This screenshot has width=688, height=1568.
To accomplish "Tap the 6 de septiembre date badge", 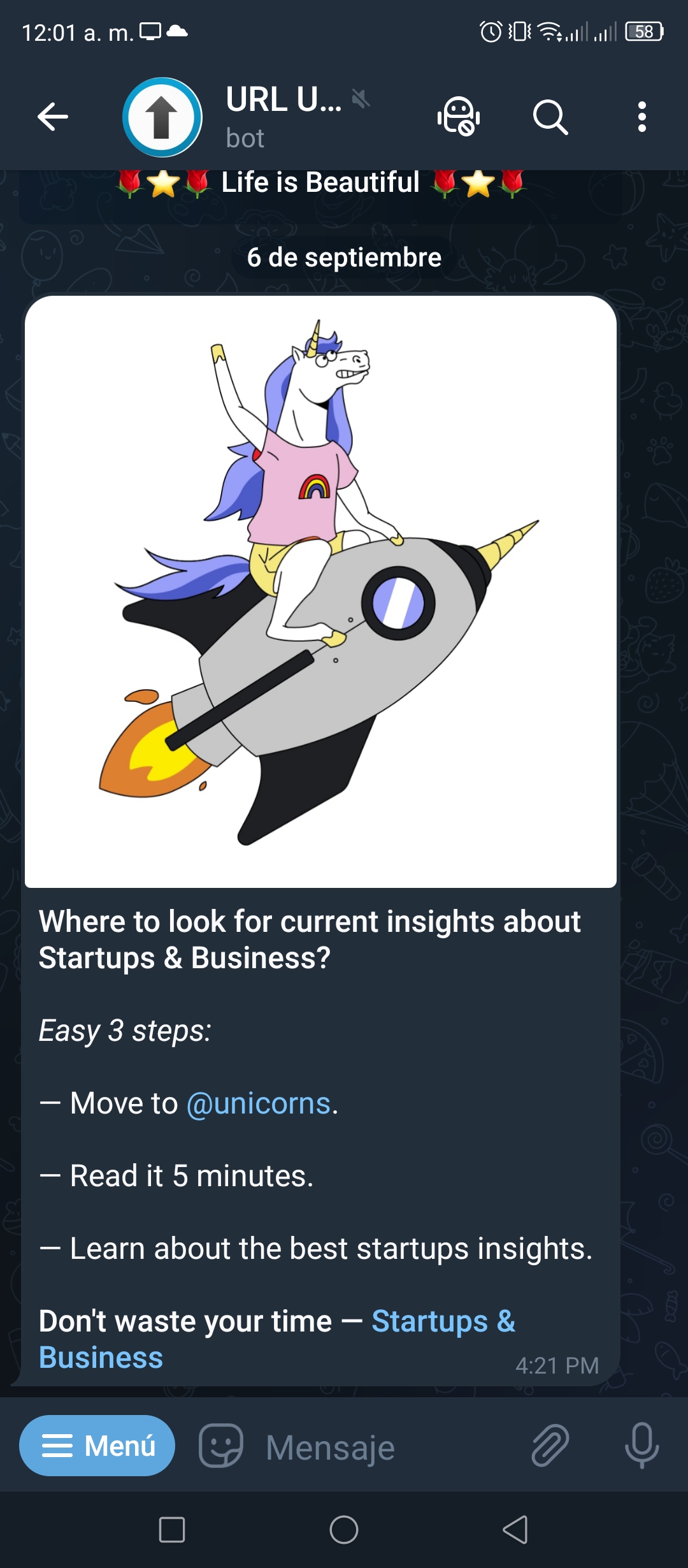I will [344, 258].
